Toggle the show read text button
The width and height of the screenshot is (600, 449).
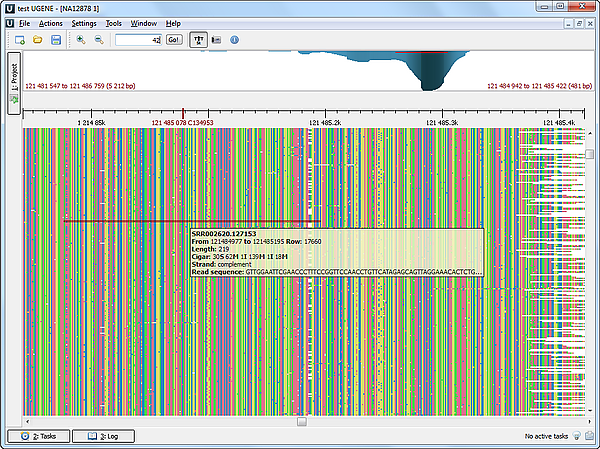coord(198,40)
